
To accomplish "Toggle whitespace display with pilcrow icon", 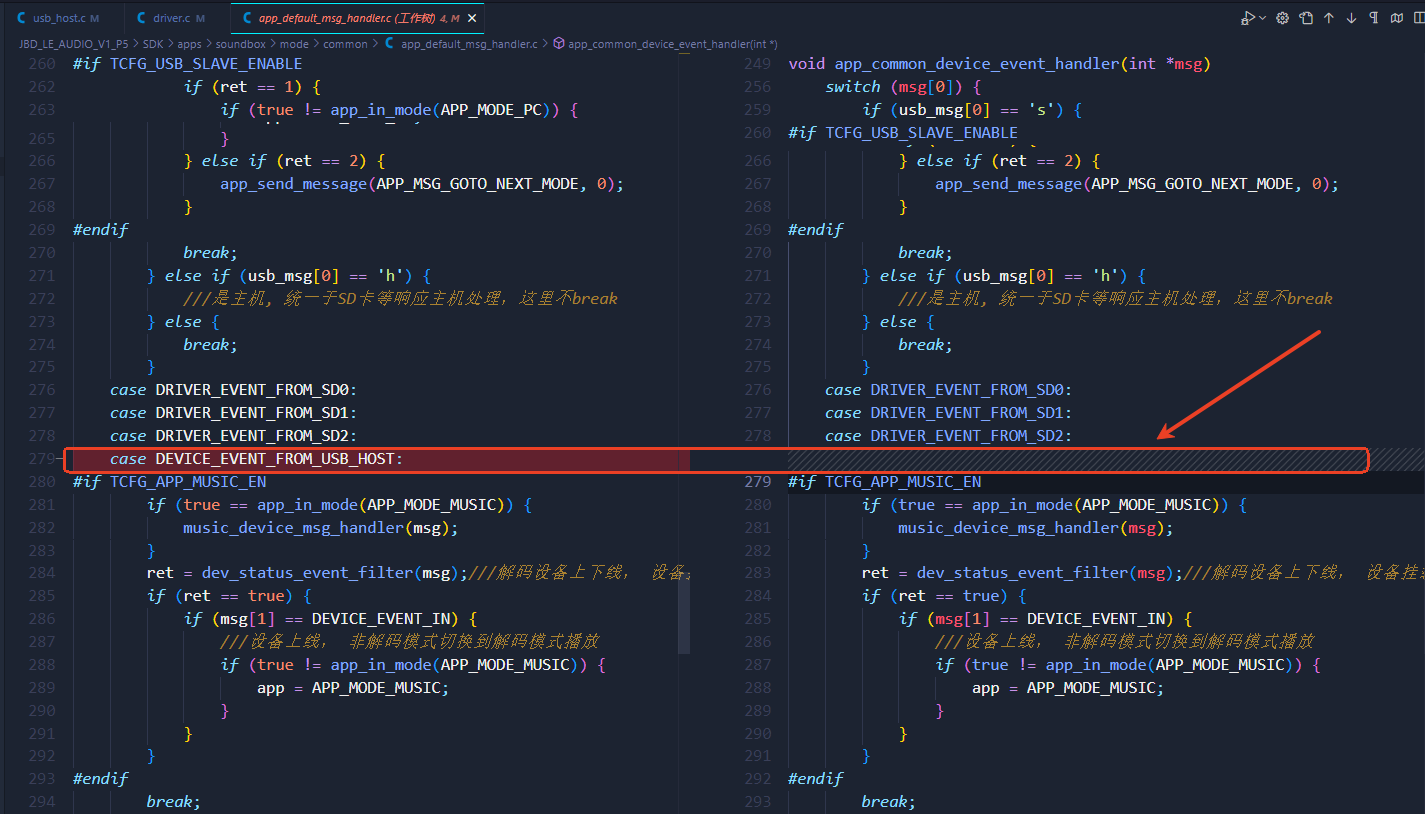I will tap(1374, 18).
